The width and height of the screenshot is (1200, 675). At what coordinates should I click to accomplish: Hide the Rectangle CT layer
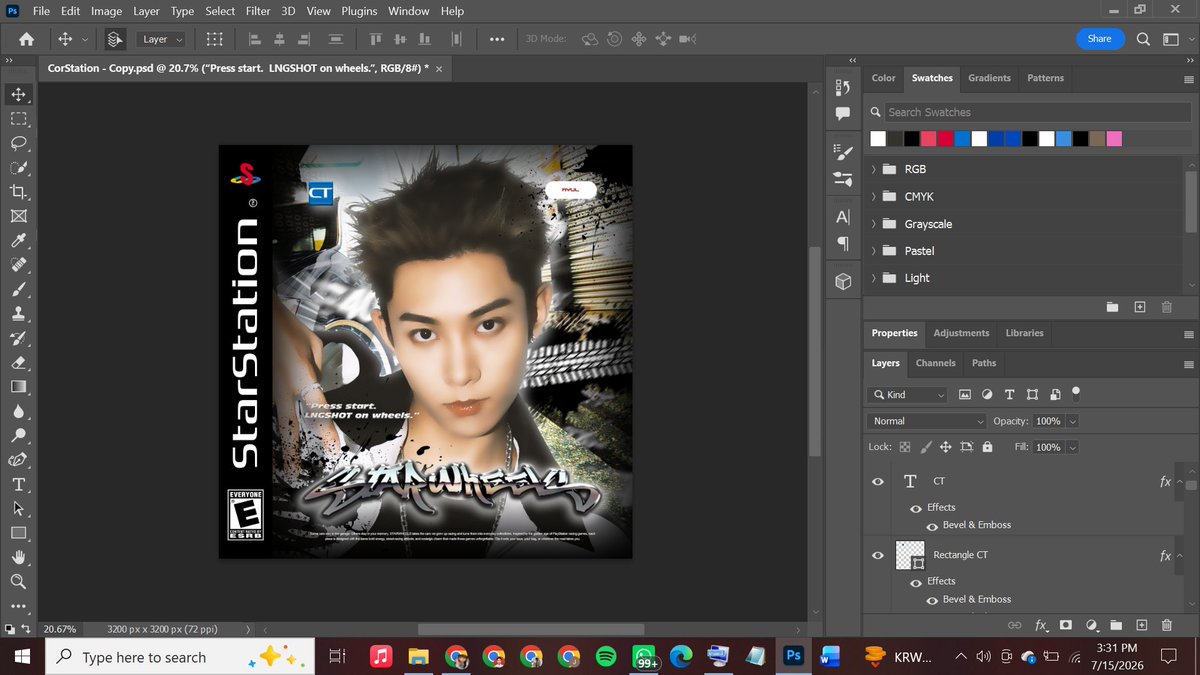pyautogui.click(x=878, y=555)
